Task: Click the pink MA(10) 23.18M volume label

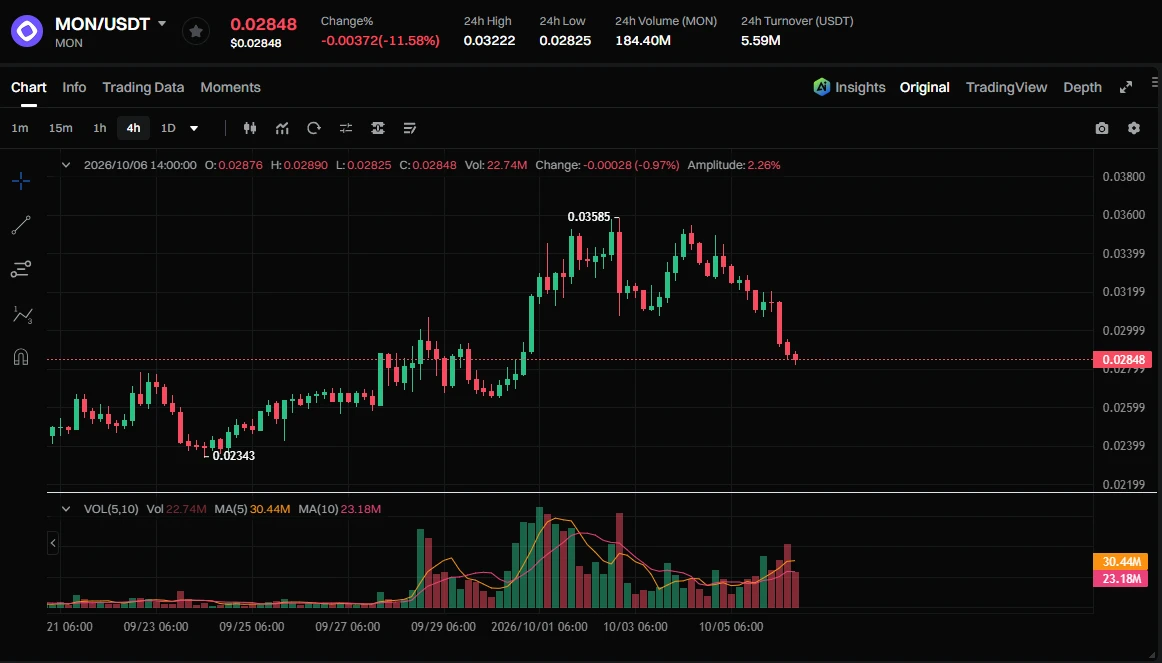Action: [x=1120, y=579]
